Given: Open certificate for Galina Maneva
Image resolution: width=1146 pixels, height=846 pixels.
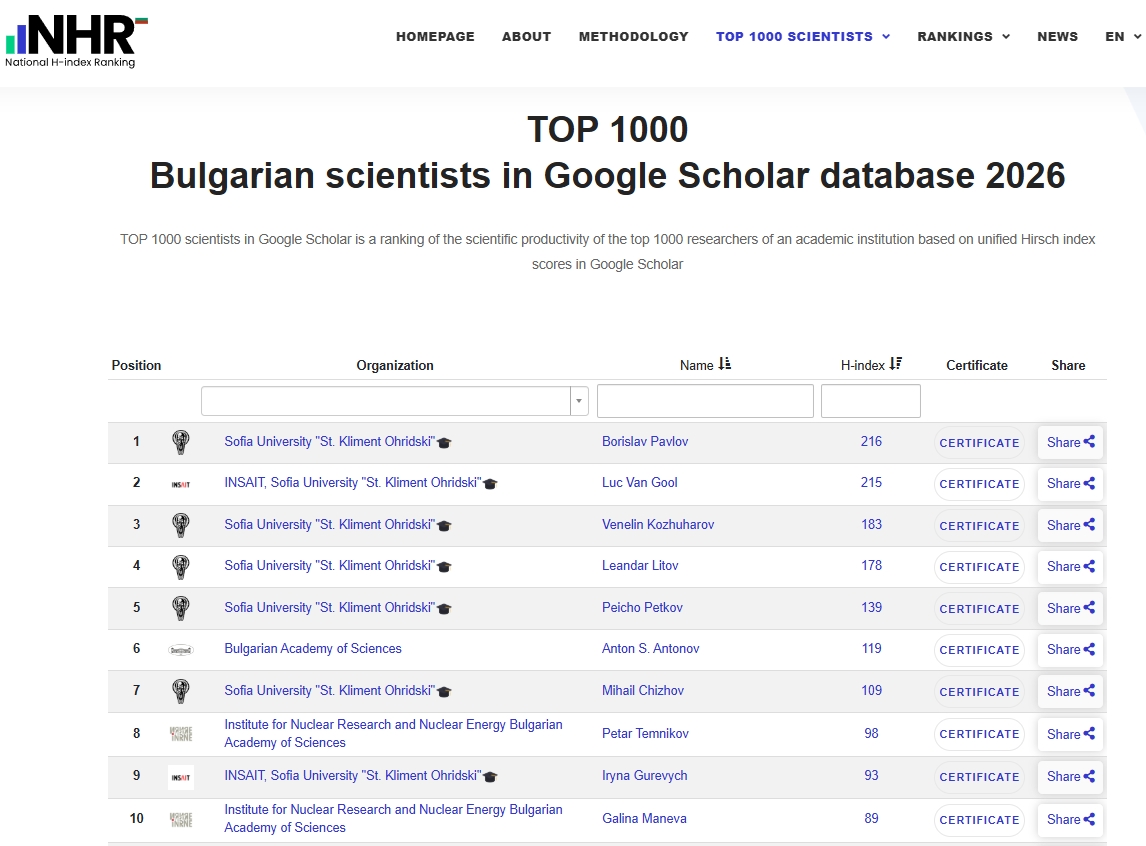Looking at the screenshot, I should pyautogui.click(x=979, y=820).
